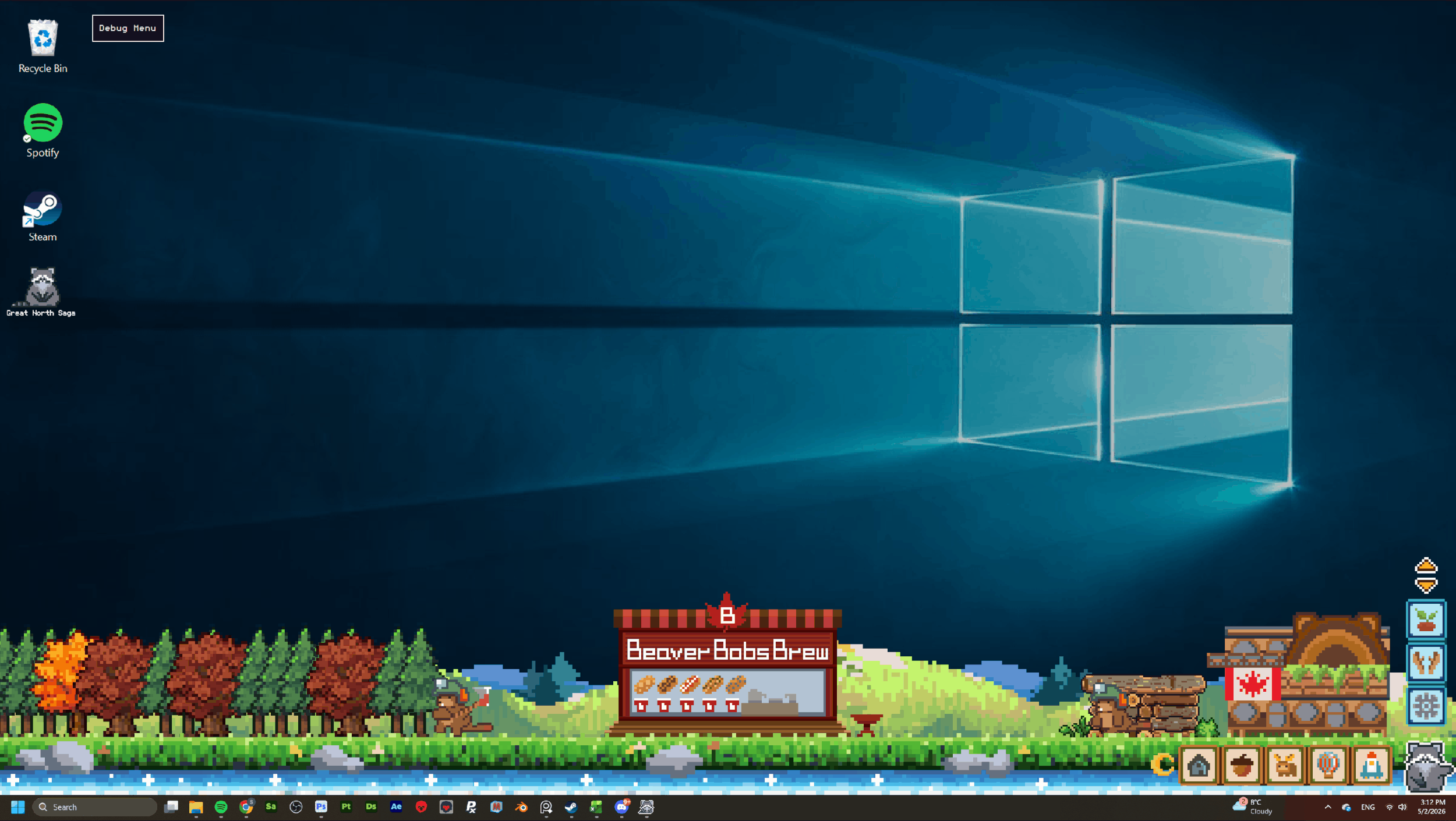Click the game's down arrow button
This screenshot has height=821, width=1456.
1426,585
